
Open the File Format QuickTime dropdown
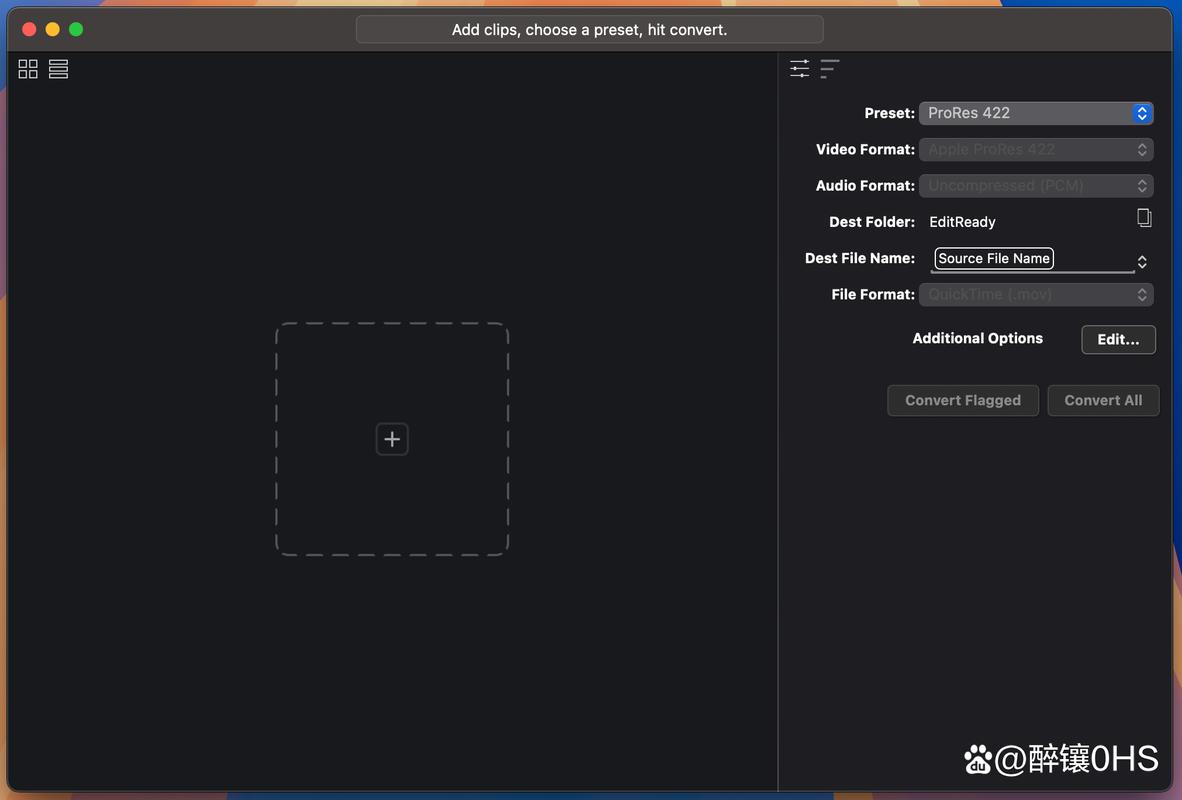(x=1036, y=295)
